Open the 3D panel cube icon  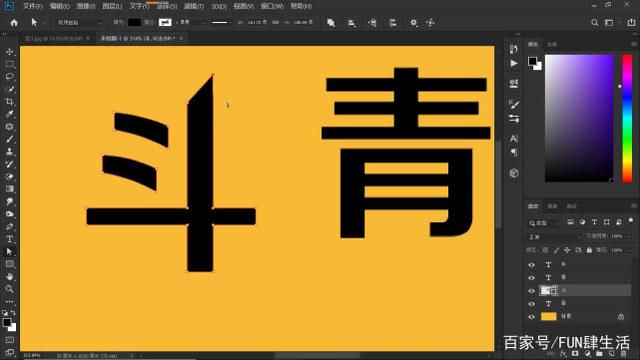514,173
